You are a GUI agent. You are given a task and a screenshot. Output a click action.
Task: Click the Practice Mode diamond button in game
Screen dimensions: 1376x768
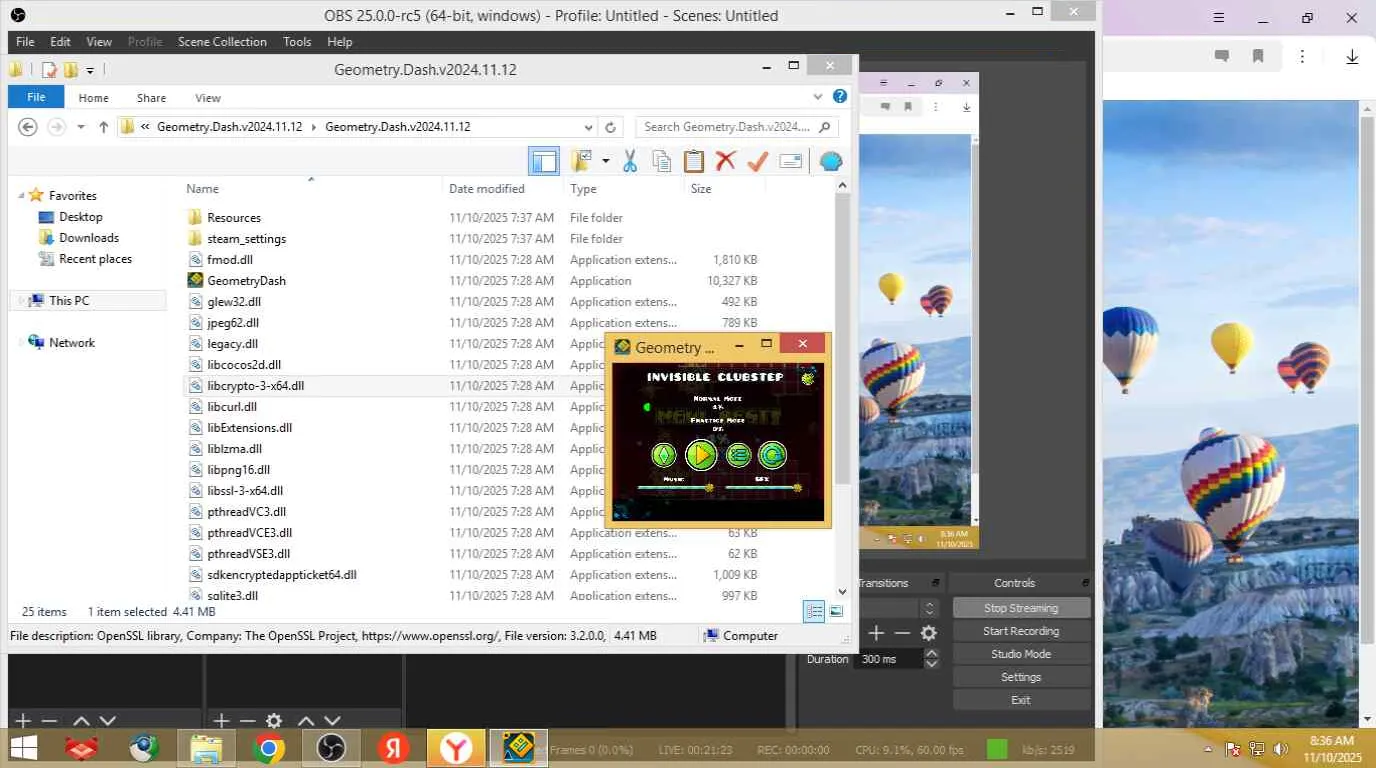pos(664,456)
